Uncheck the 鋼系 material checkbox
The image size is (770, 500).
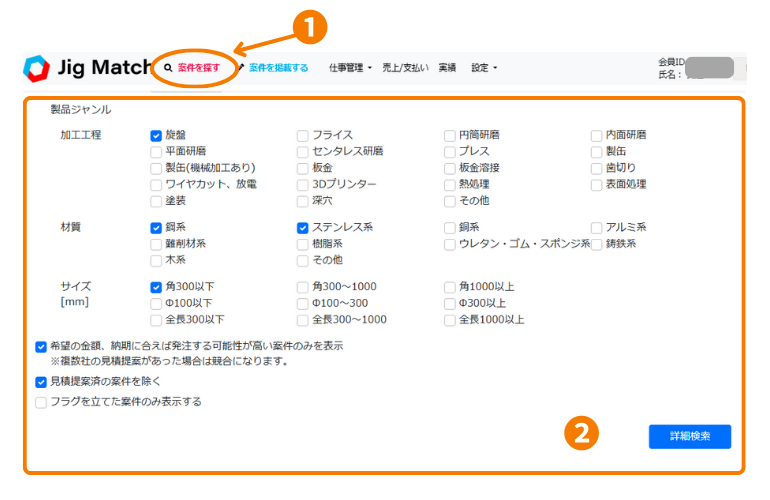click(156, 228)
